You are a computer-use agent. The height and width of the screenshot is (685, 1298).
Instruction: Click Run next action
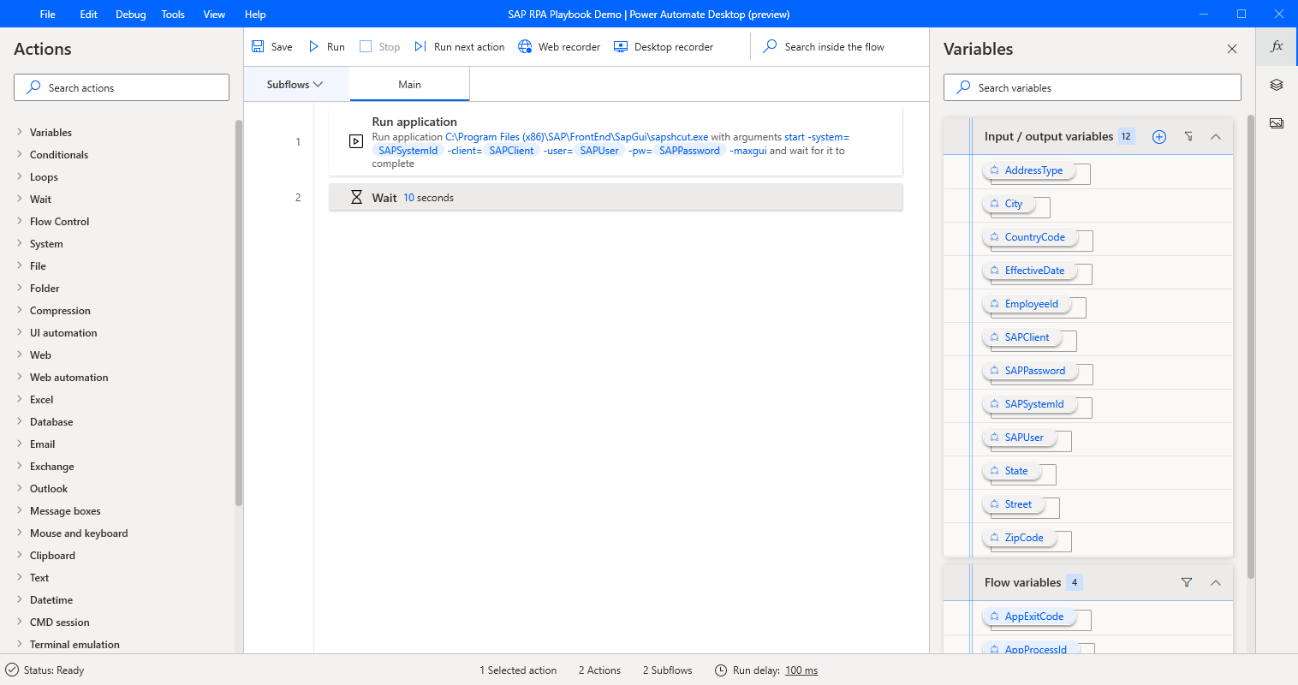(459, 47)
